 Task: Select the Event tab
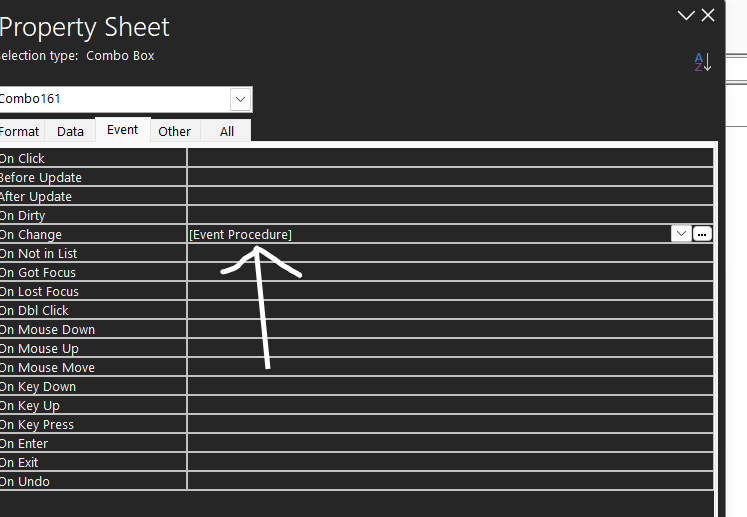pos(123,130)
